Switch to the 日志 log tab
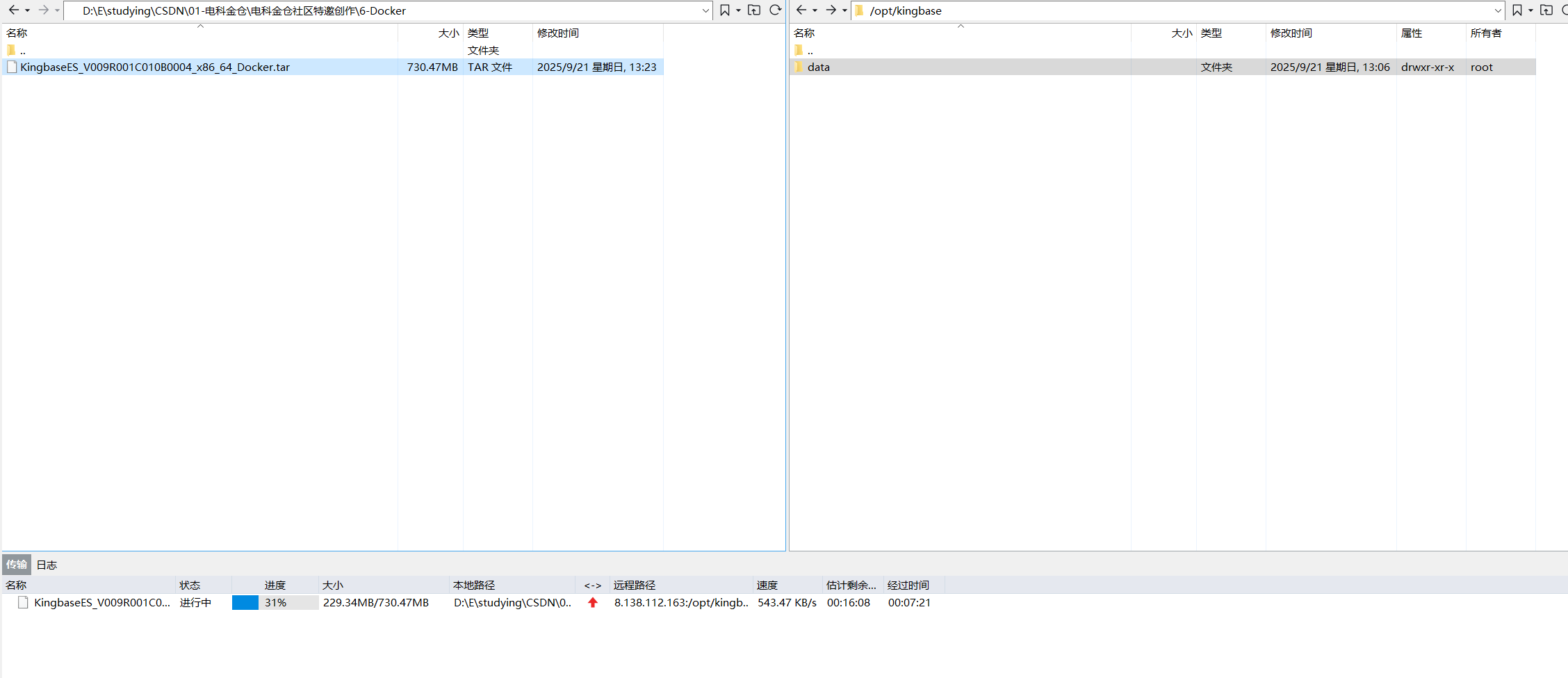Viewport: 1568px width, 678px height. pos(47,565)
